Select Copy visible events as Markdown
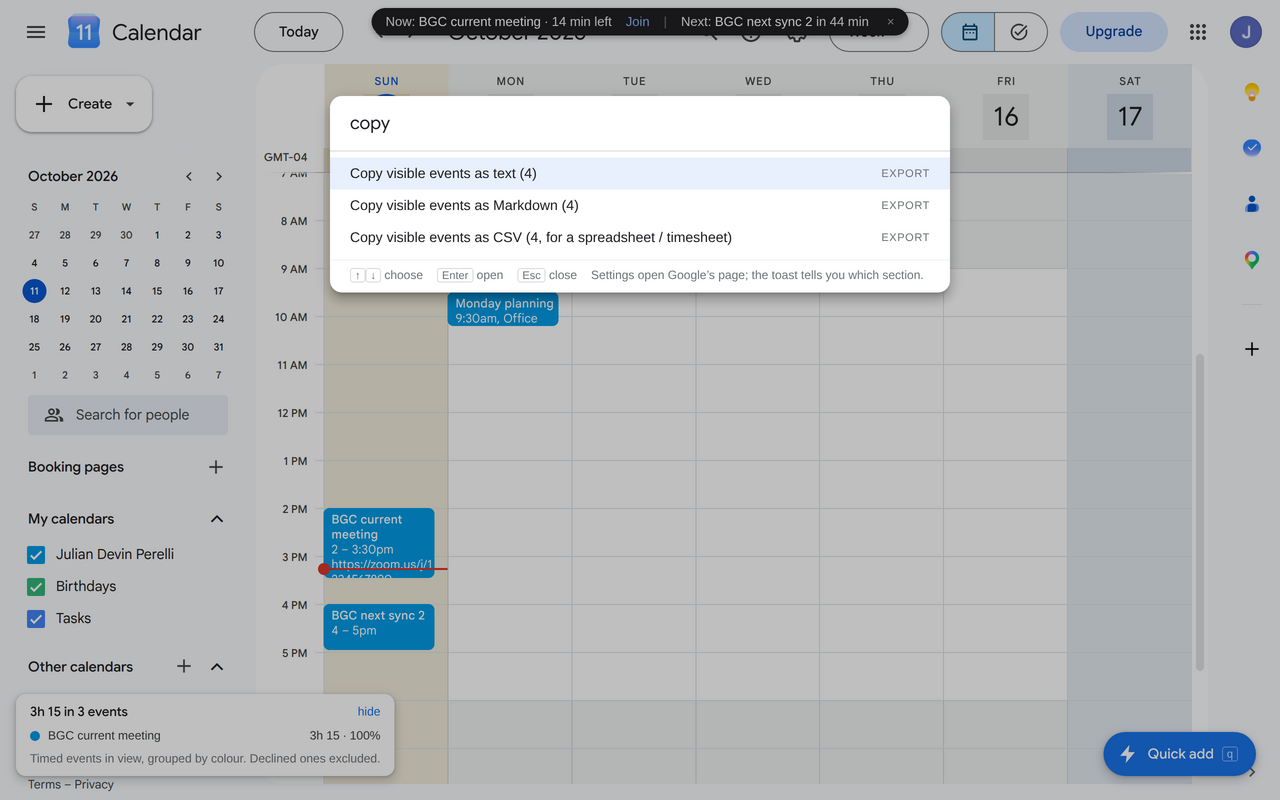1280x800 pixels. (640, 205)
